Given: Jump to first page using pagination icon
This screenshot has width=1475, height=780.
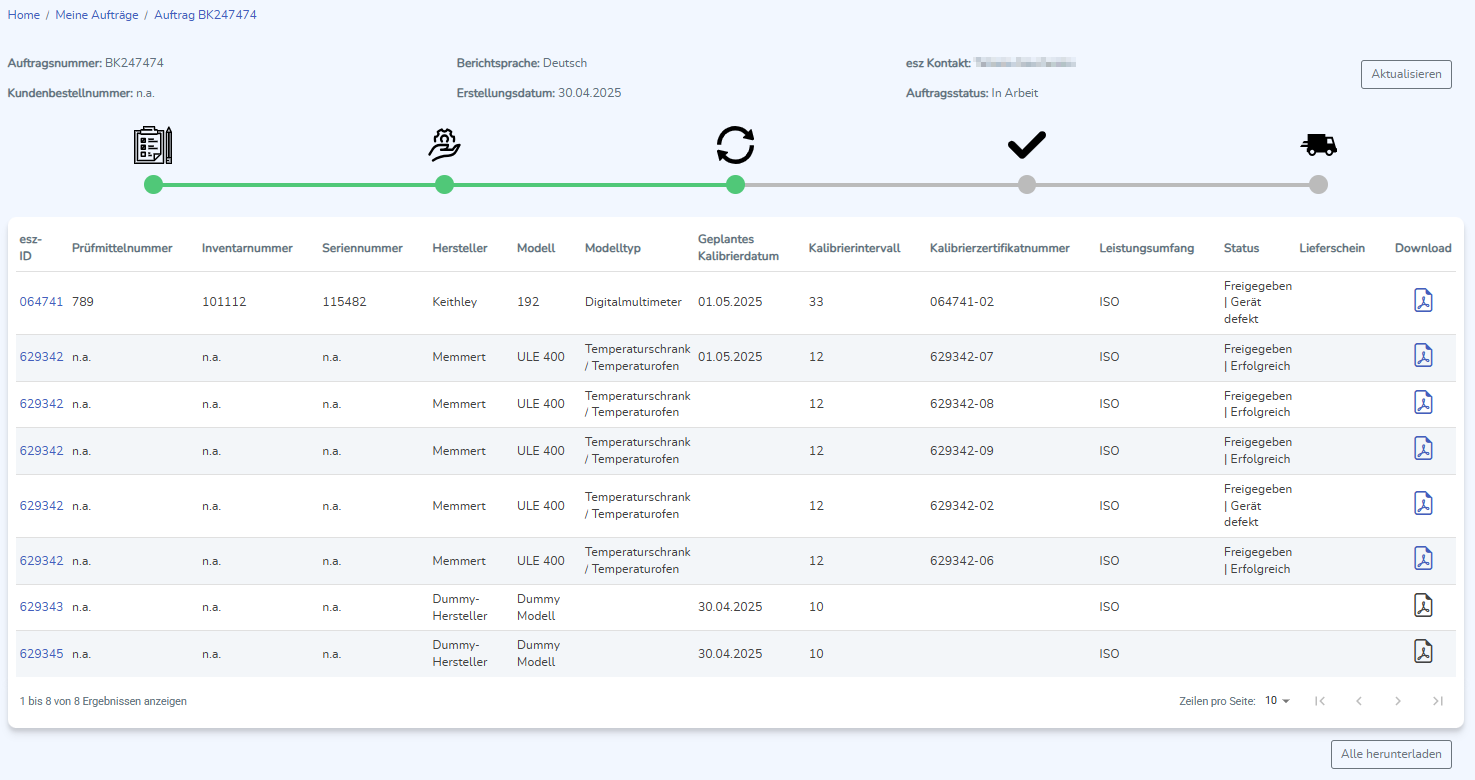Looking at the screenshot, I should coord(1319,701).
